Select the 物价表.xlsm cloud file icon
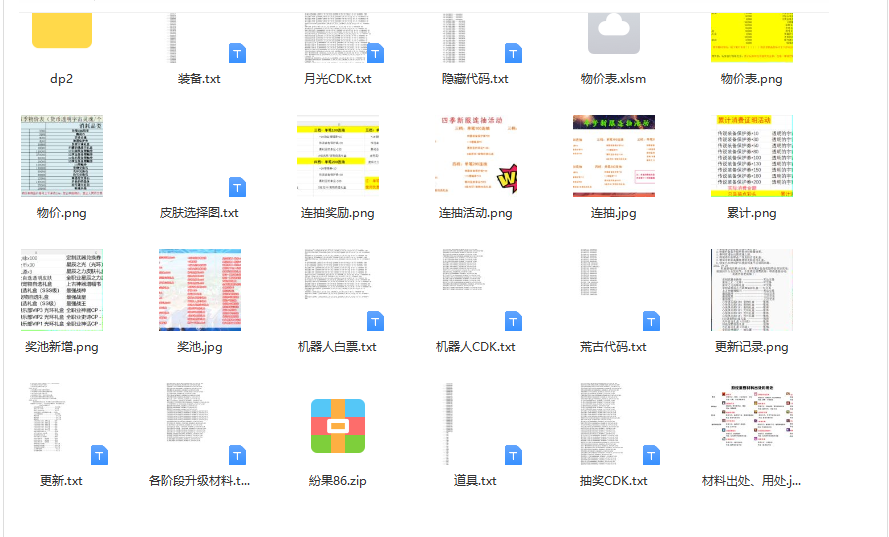Viewport: 889px width, 537px height. point(614,33)
